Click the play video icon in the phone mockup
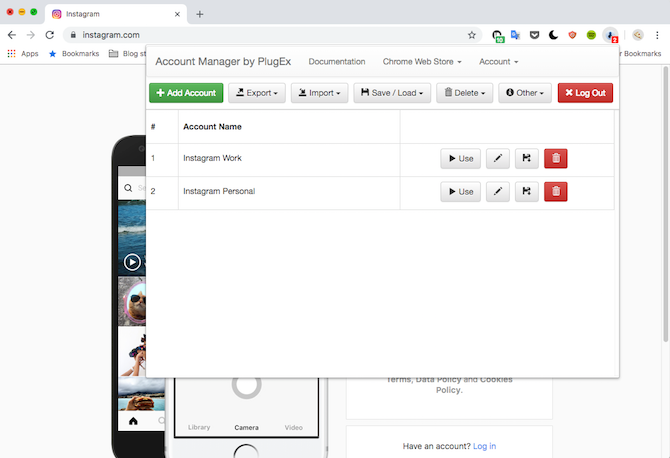670x458 pixels. tap(132, 262)
